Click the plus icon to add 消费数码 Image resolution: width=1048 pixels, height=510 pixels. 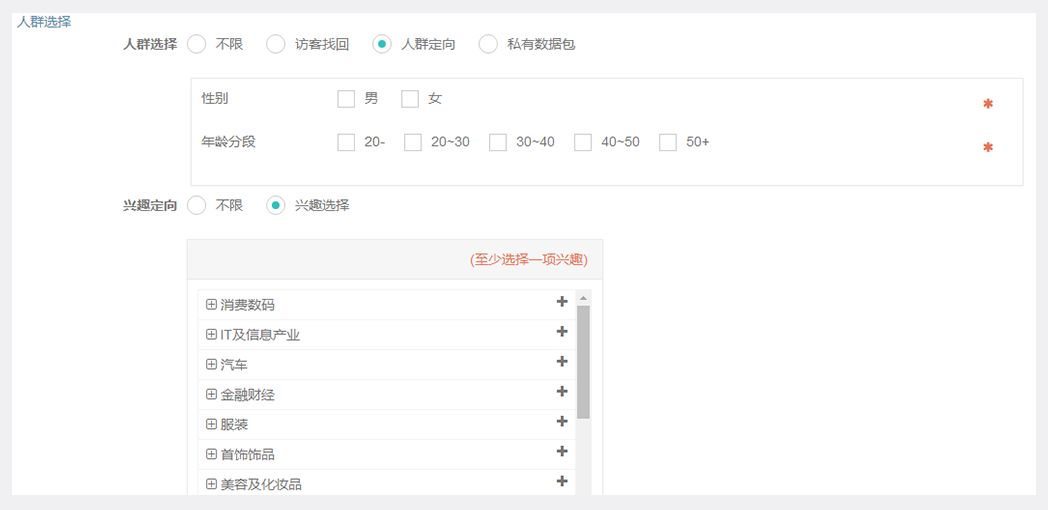(562, 302)
